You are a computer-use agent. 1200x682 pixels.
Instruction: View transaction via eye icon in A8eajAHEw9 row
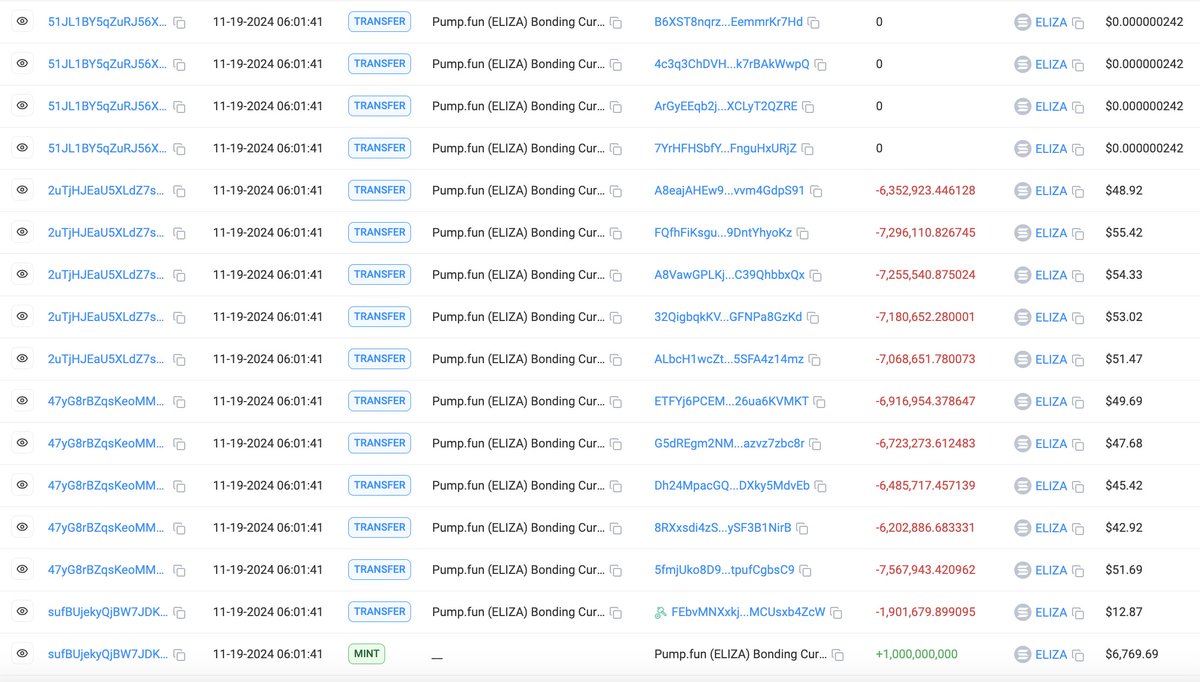click(x=21, y=190)
